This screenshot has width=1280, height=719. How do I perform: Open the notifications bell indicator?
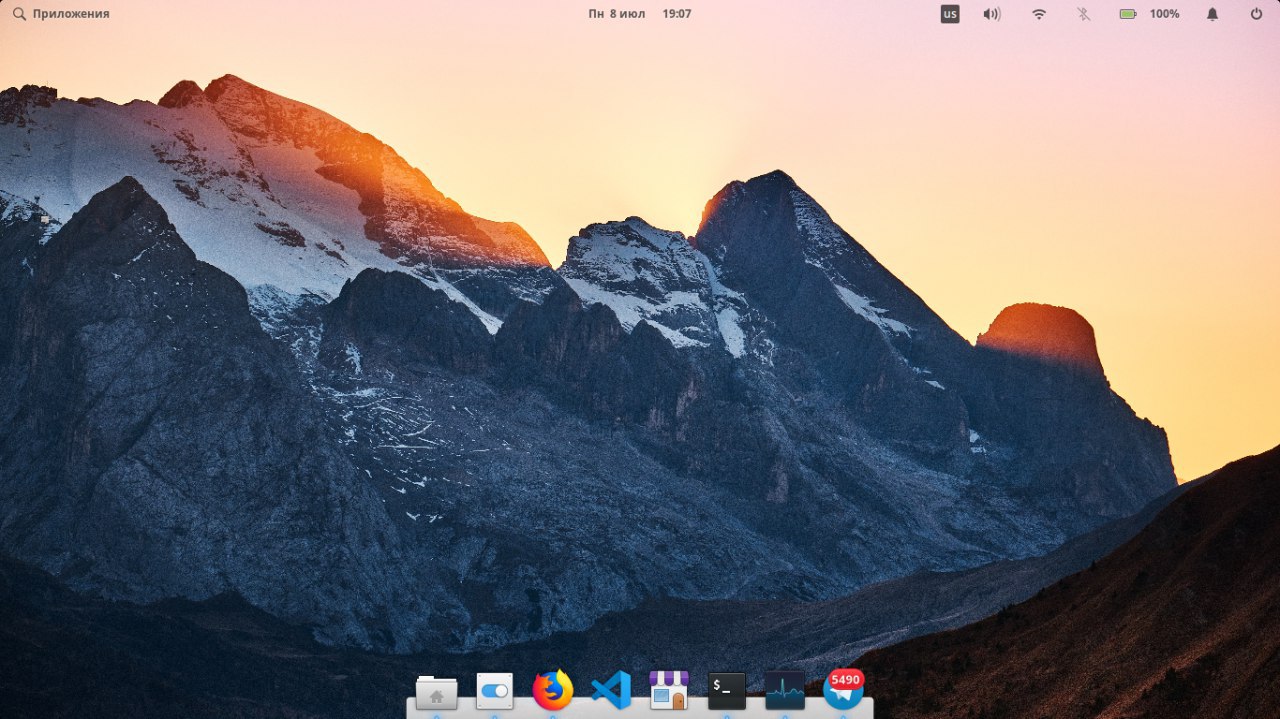click(1212, 14)
